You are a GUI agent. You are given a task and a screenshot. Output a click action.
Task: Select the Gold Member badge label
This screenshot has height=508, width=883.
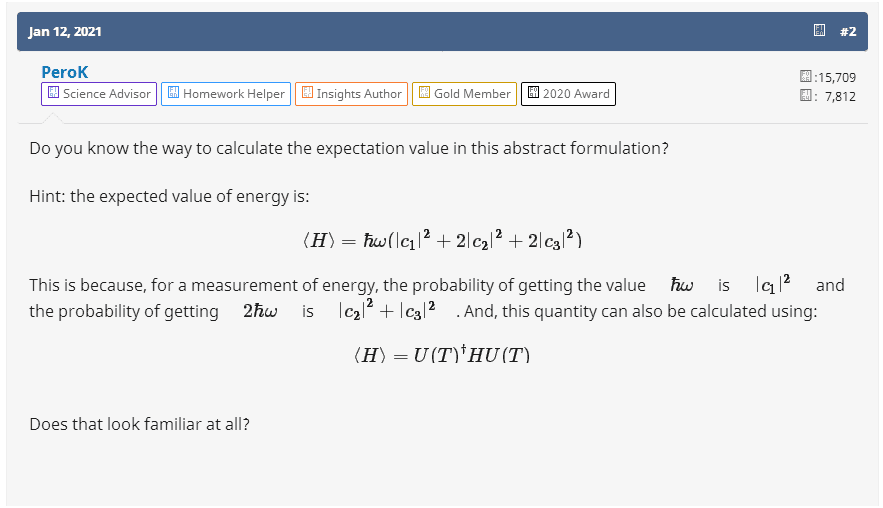[x=472, y=94]
